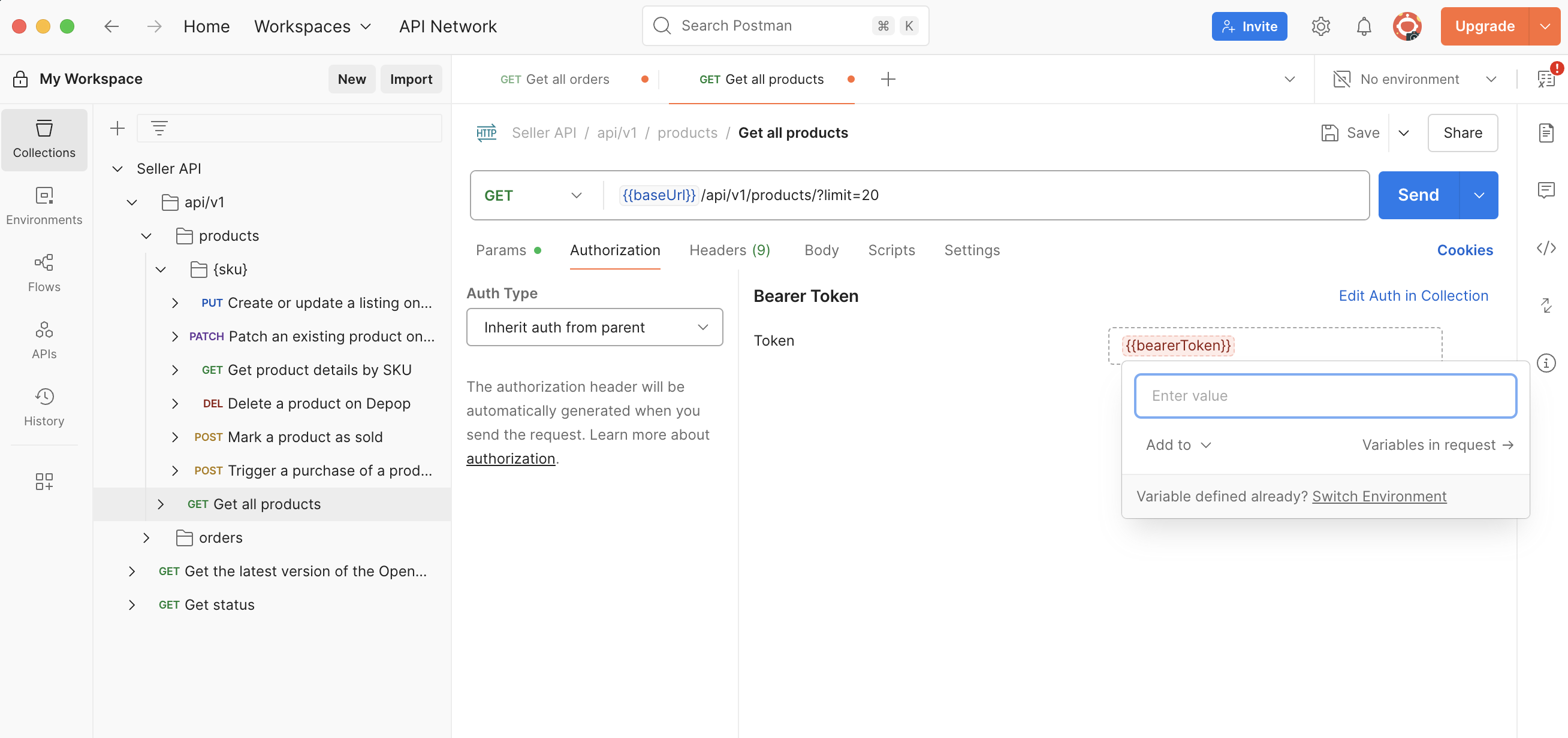Open the Workspaces dropdown menu

coord(312,26)
